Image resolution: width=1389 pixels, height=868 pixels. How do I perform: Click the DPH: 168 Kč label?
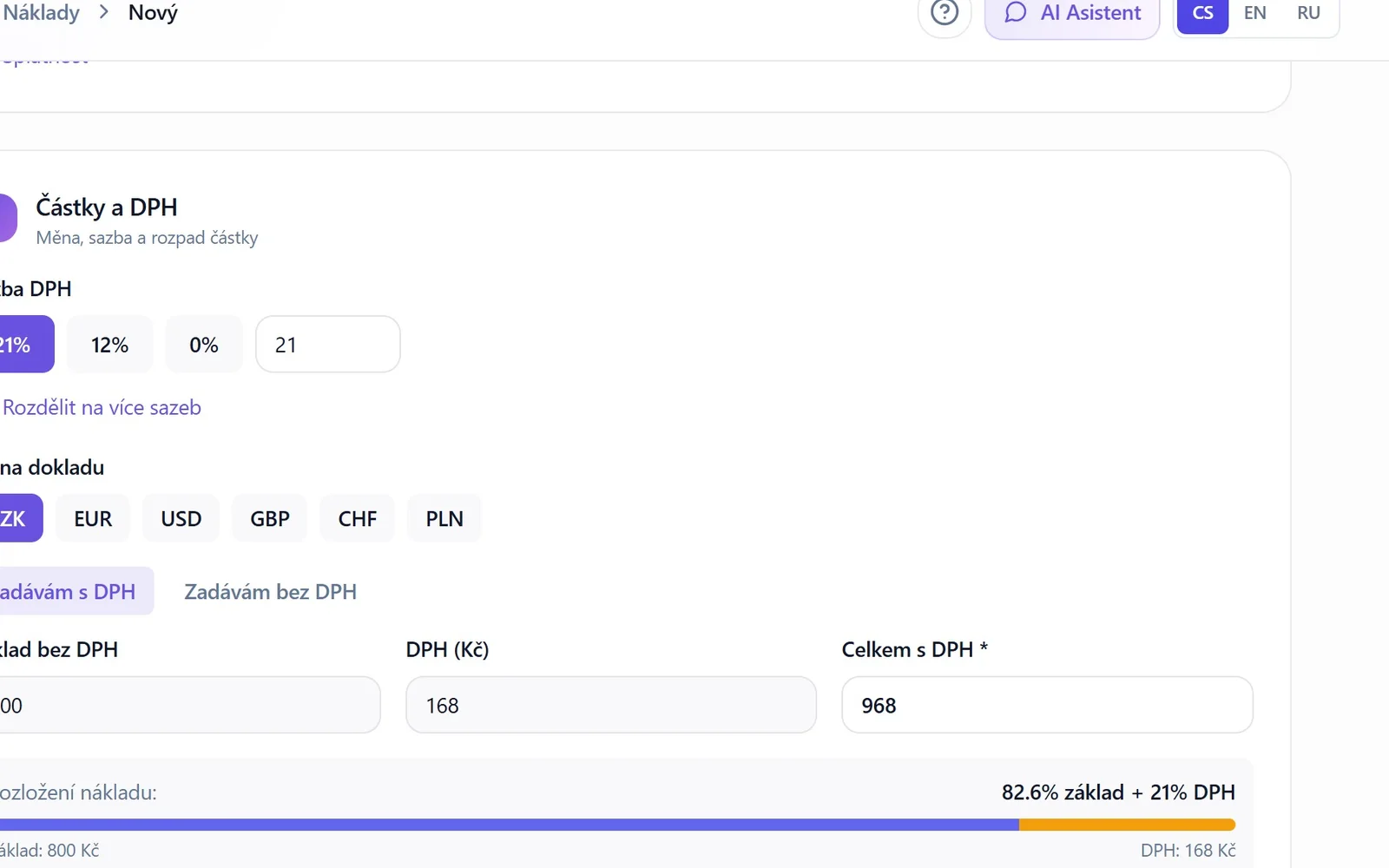(x=1188, y=851)
